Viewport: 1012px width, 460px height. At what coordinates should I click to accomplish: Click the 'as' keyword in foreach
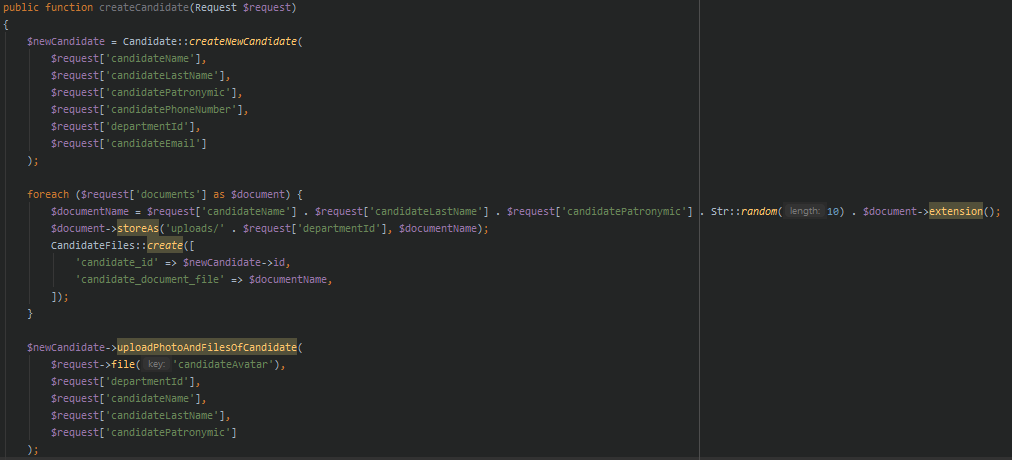click(219, 194)
